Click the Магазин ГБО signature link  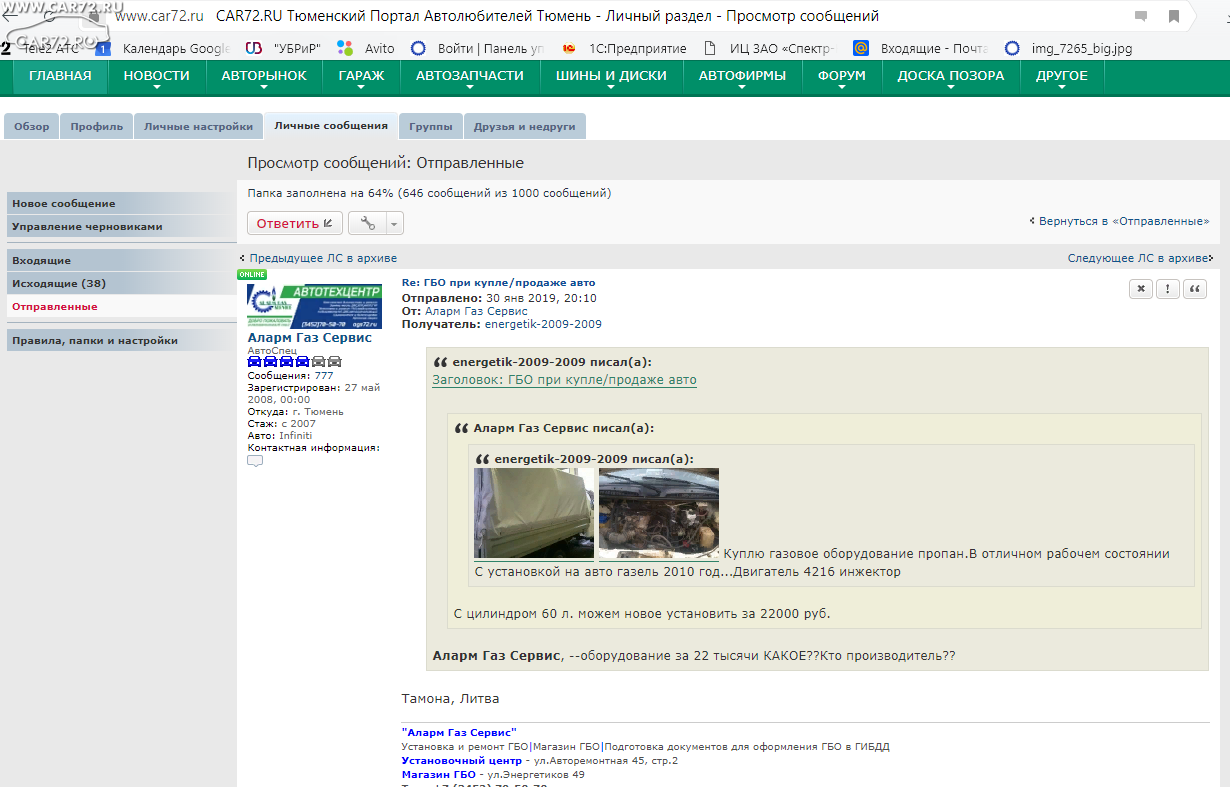(438, 775)
